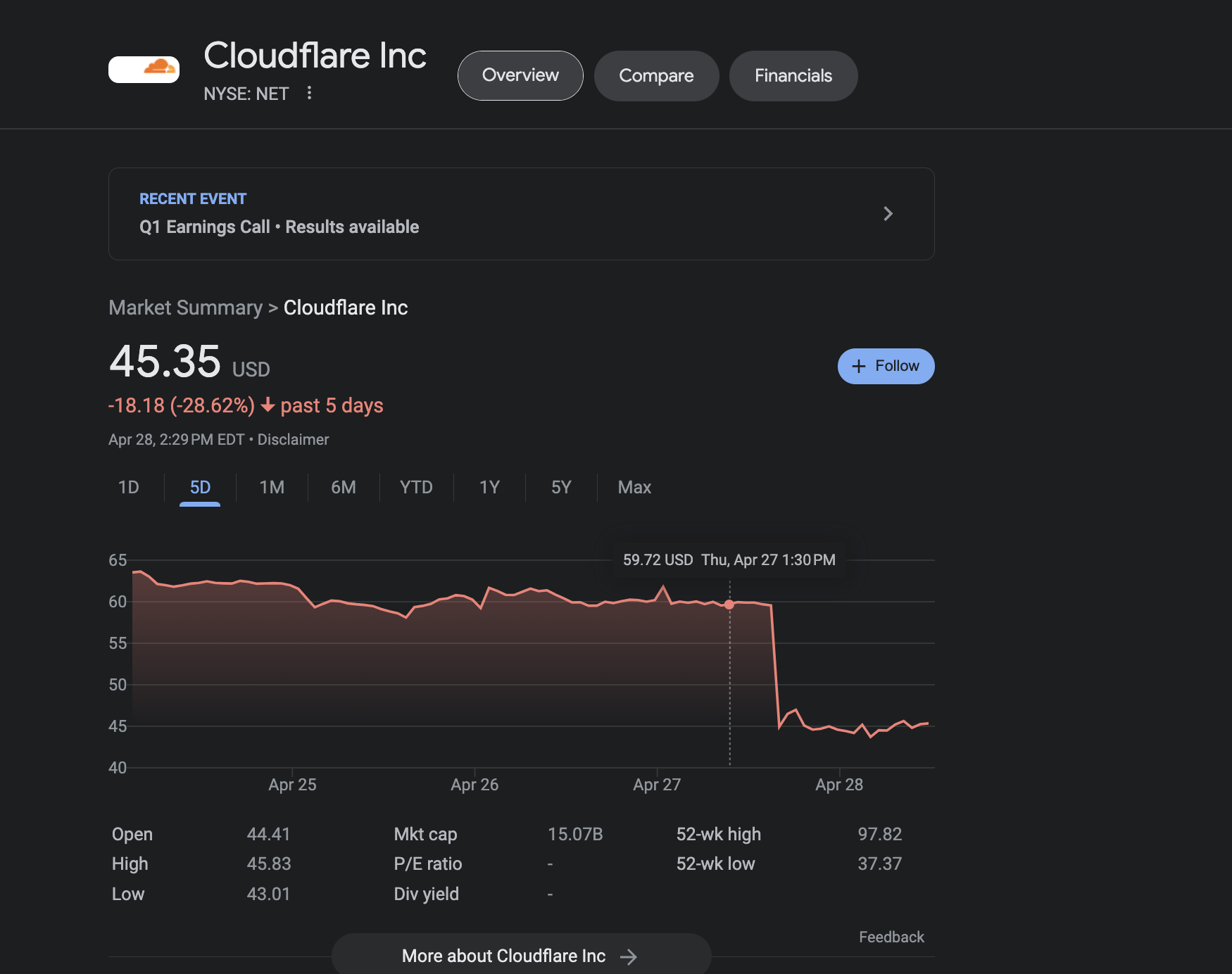Screen dimensions: 1232x974
Task: Show the 6M price chart
Action: [x=344, y=487]
